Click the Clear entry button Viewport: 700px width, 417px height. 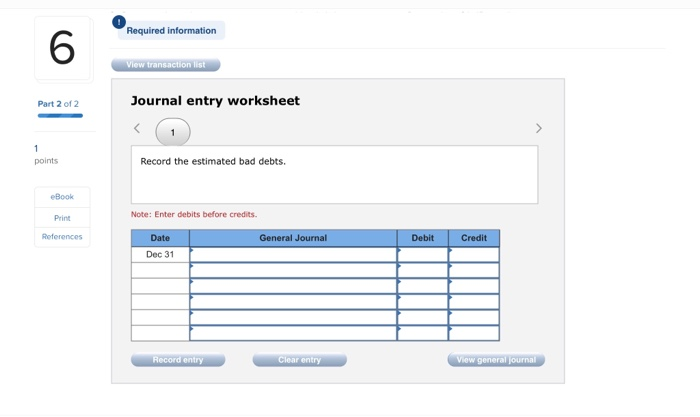(x=300, y=360)
